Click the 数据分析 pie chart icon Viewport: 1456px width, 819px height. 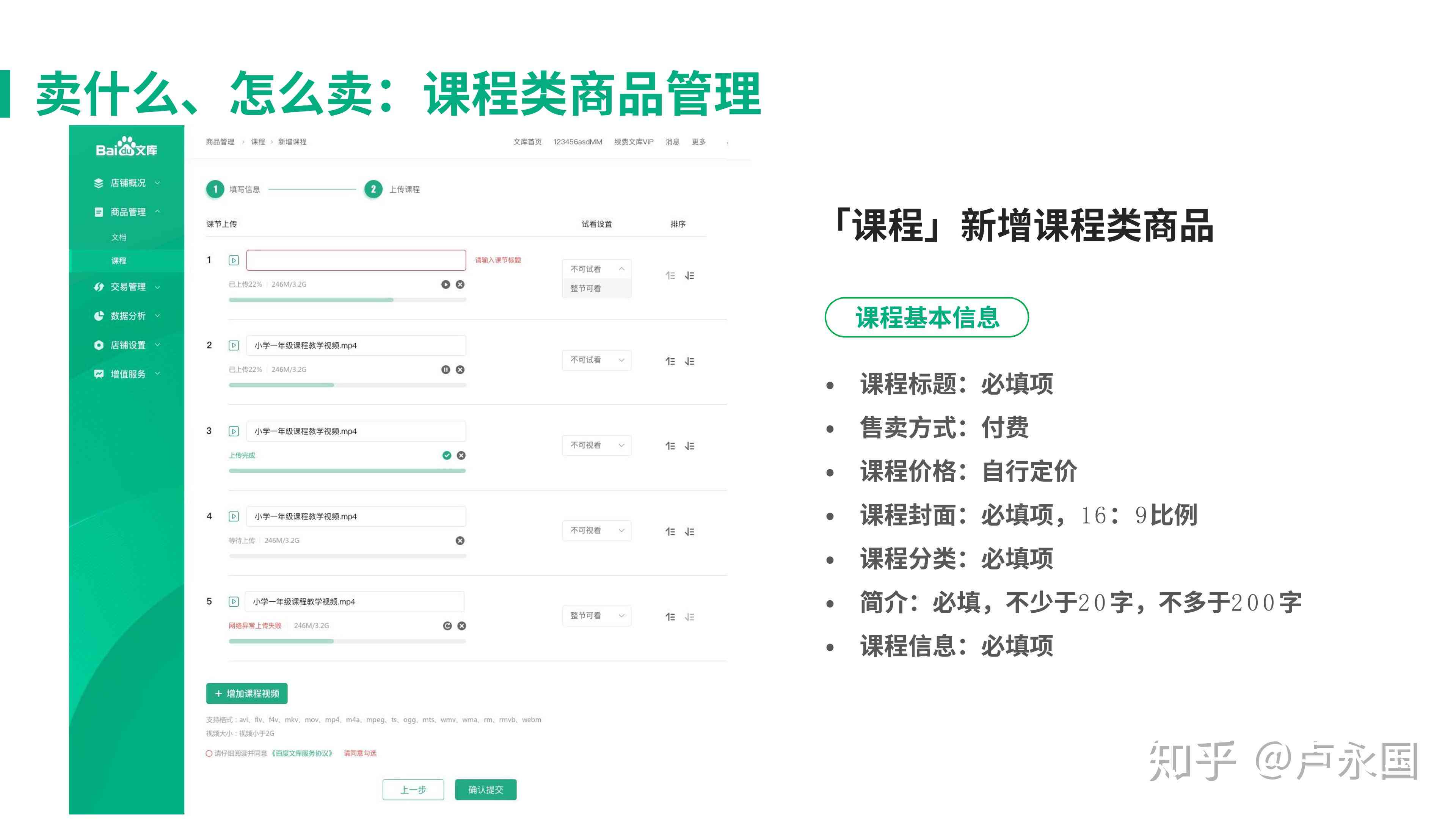pyautogui.click(x=98, y=316)
